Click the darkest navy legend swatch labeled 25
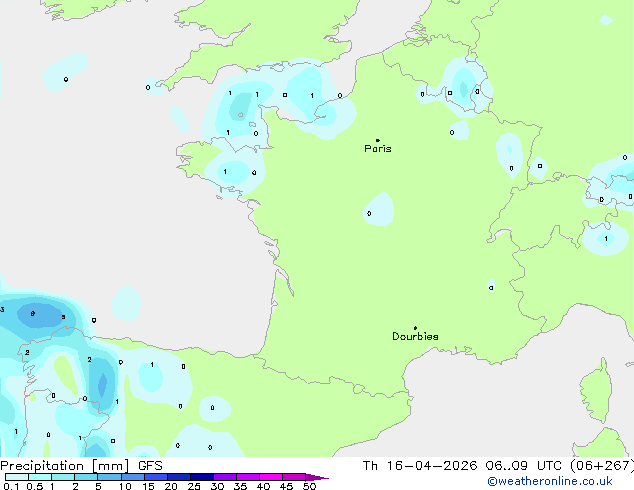This screenshot has height=490, width=634. tap(202, 477)
